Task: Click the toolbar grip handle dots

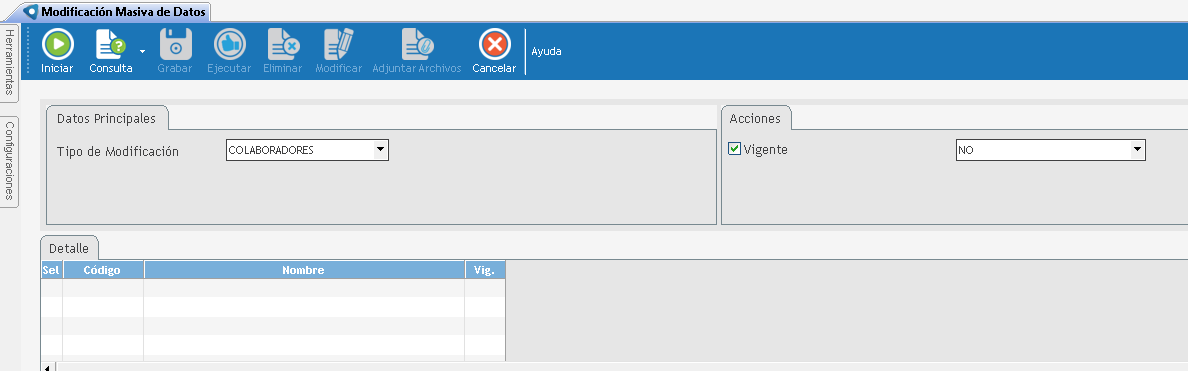Action: click(x=29, y=50)
